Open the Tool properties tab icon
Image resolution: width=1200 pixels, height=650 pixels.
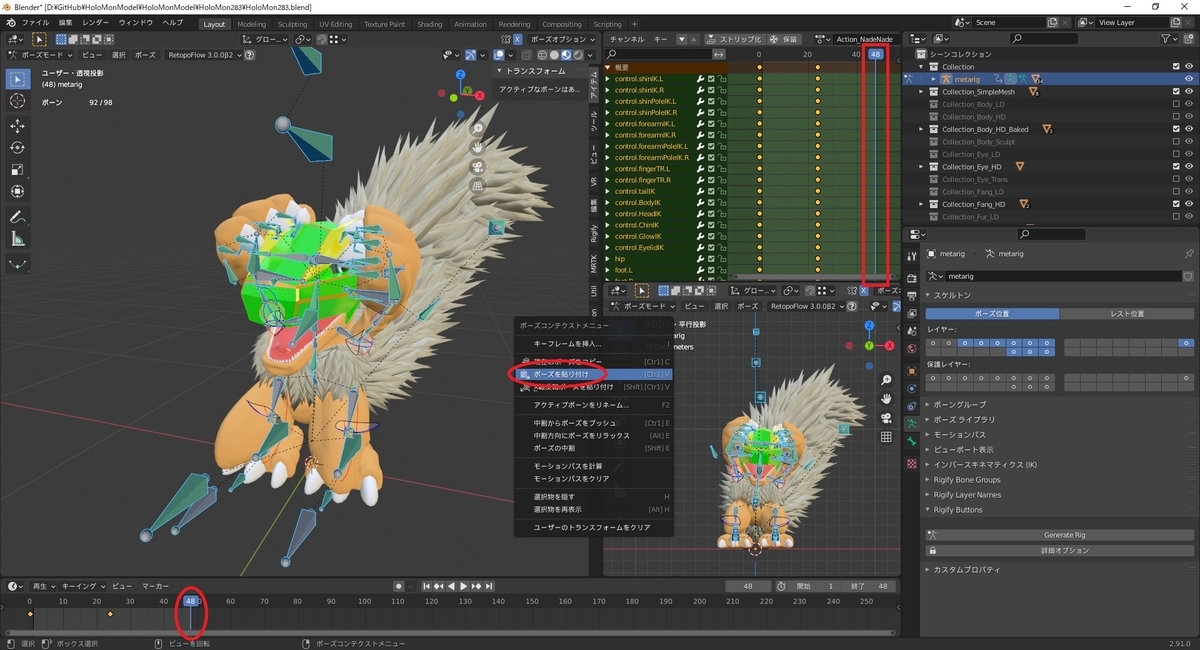tap(911, 256)
